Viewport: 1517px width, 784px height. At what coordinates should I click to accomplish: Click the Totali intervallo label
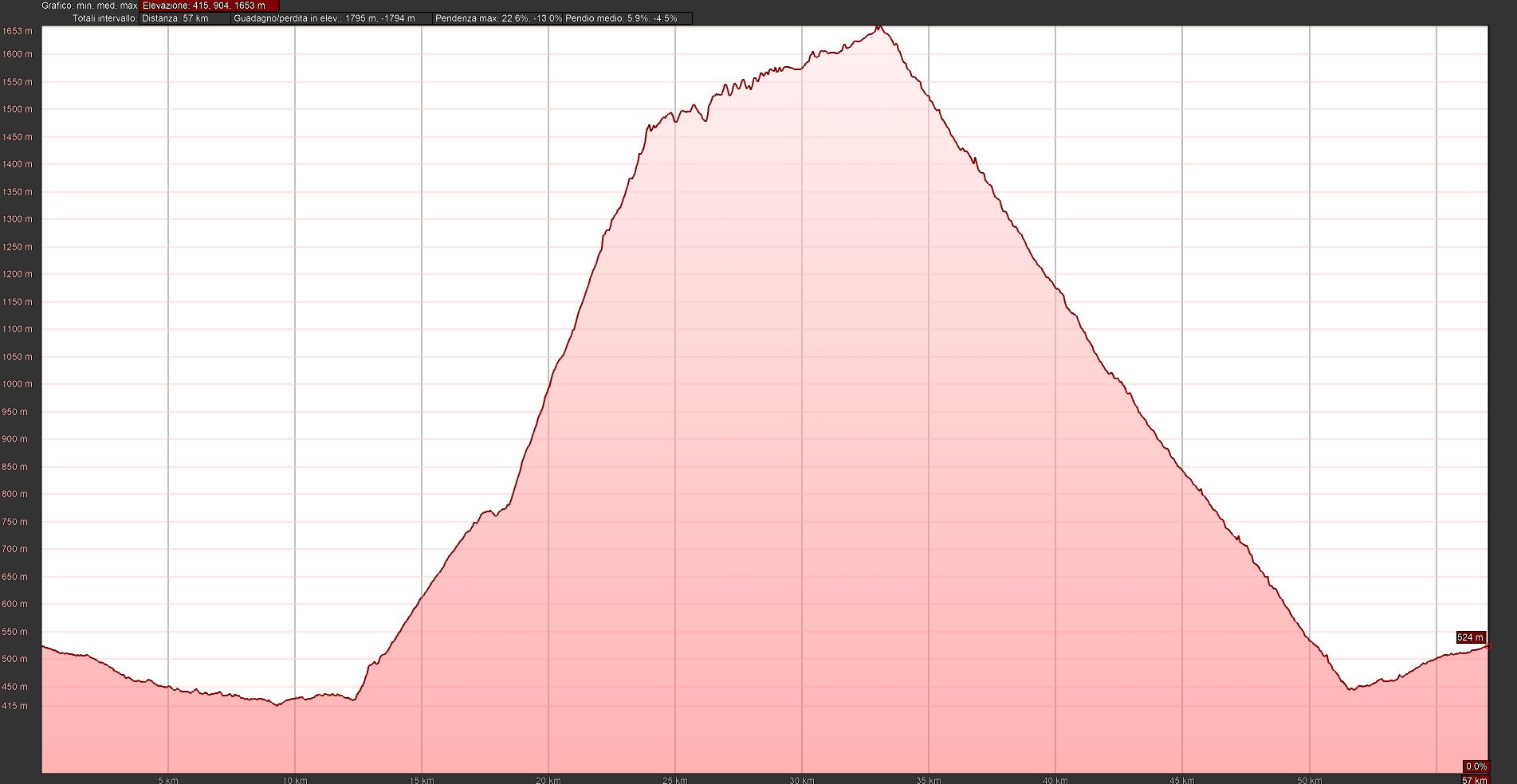click(104, 18)
